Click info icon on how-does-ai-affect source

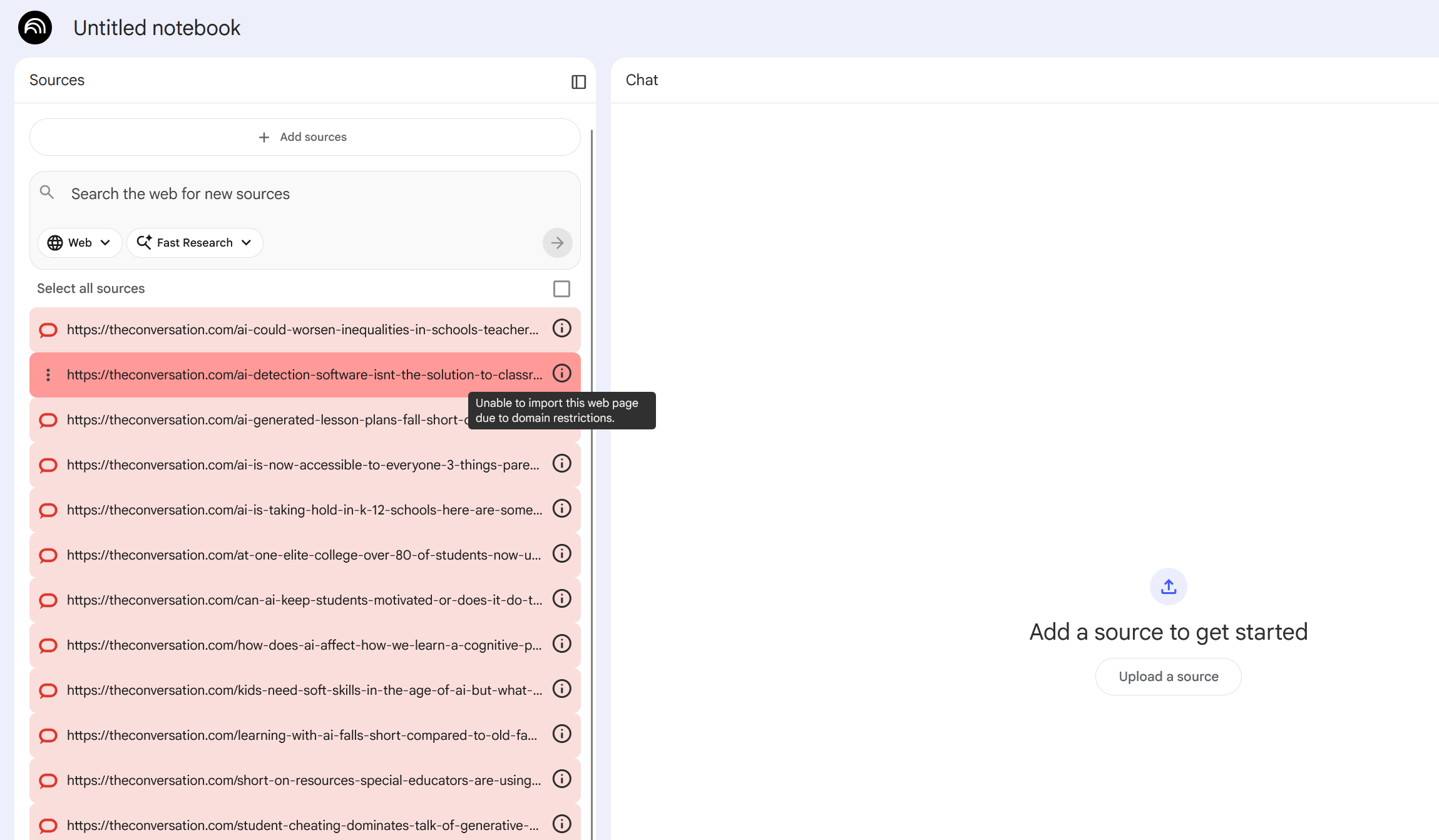click(561, 643)
